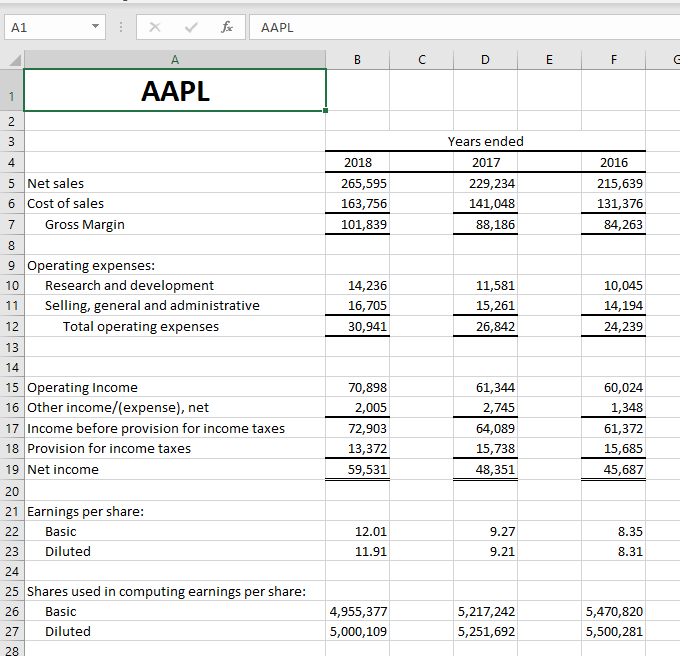680x656 pixels.
Task: Click the 'Operating expenses:' label cell
Action: (x=175, y=265)
